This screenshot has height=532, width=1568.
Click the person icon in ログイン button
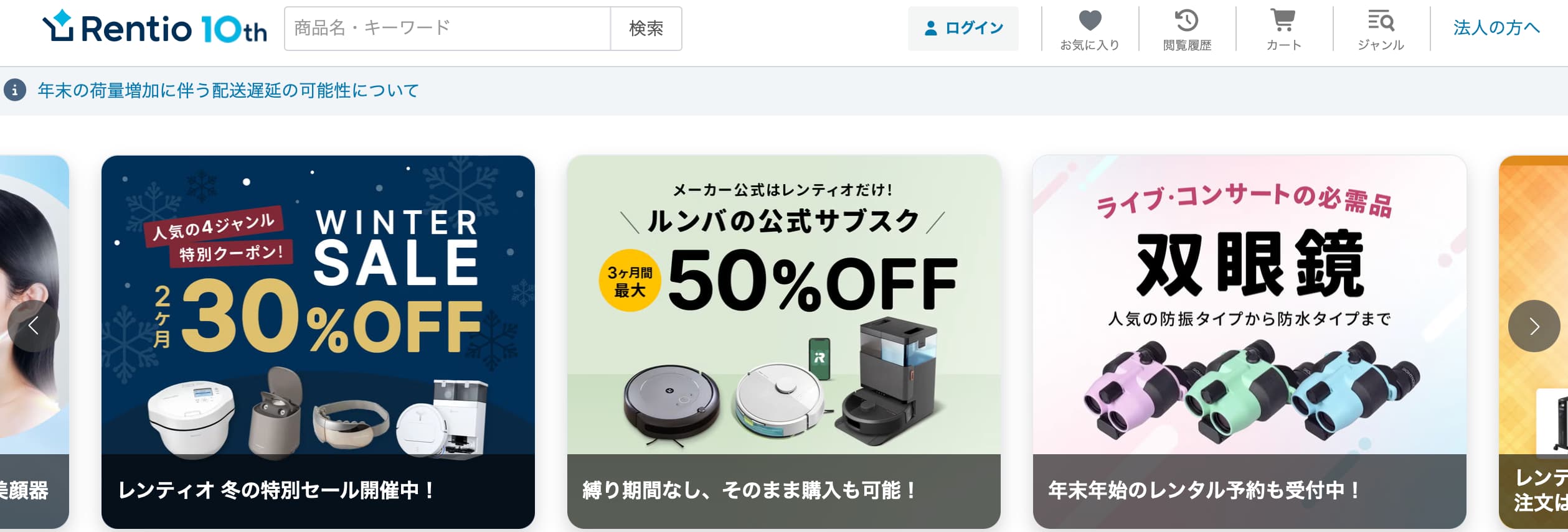pos(931,28)
